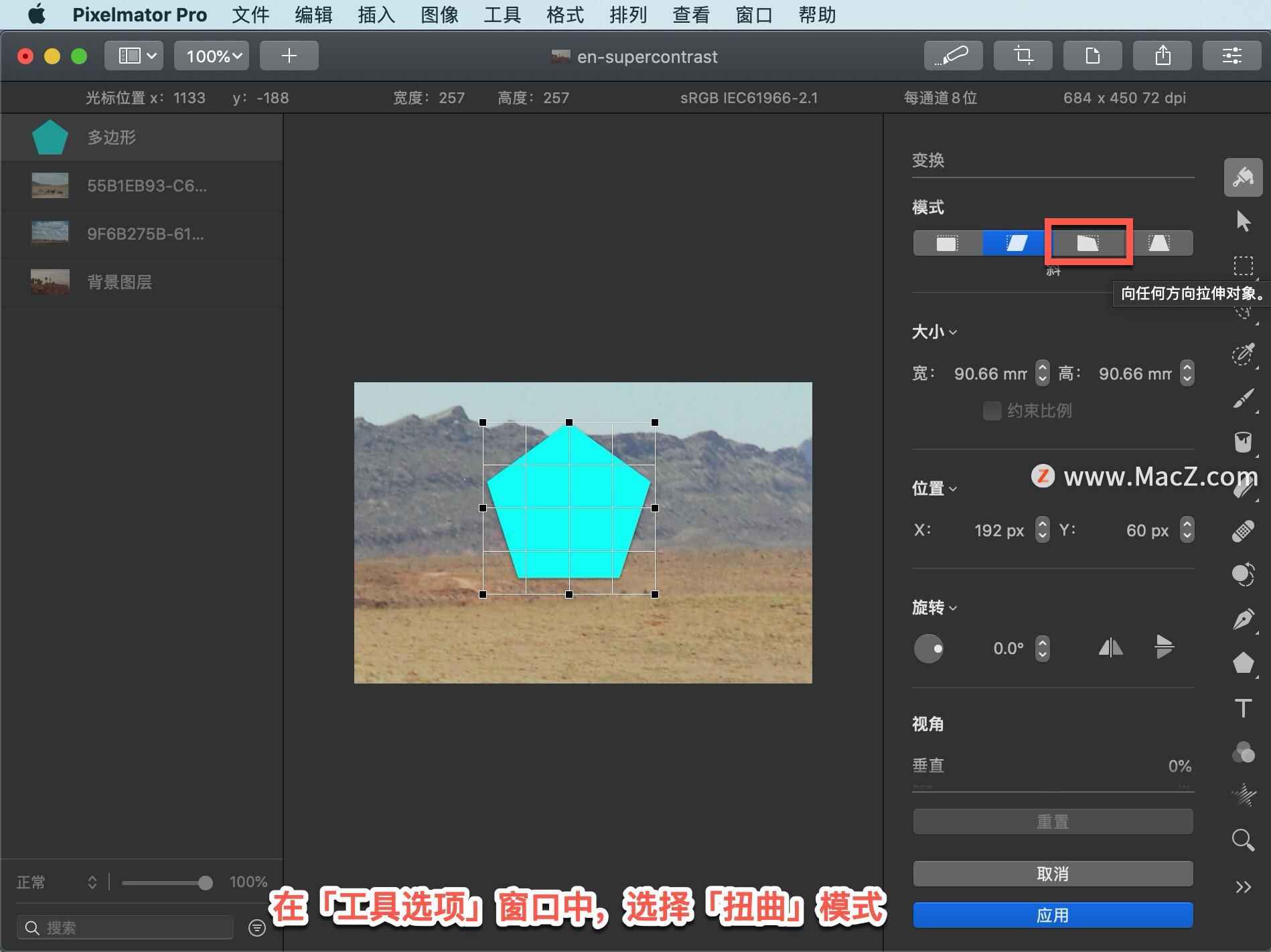This screenshot has width=1271, height=952.
Task: Select the Color Fill bucket tool
Action: click(x=1243, y=442)
